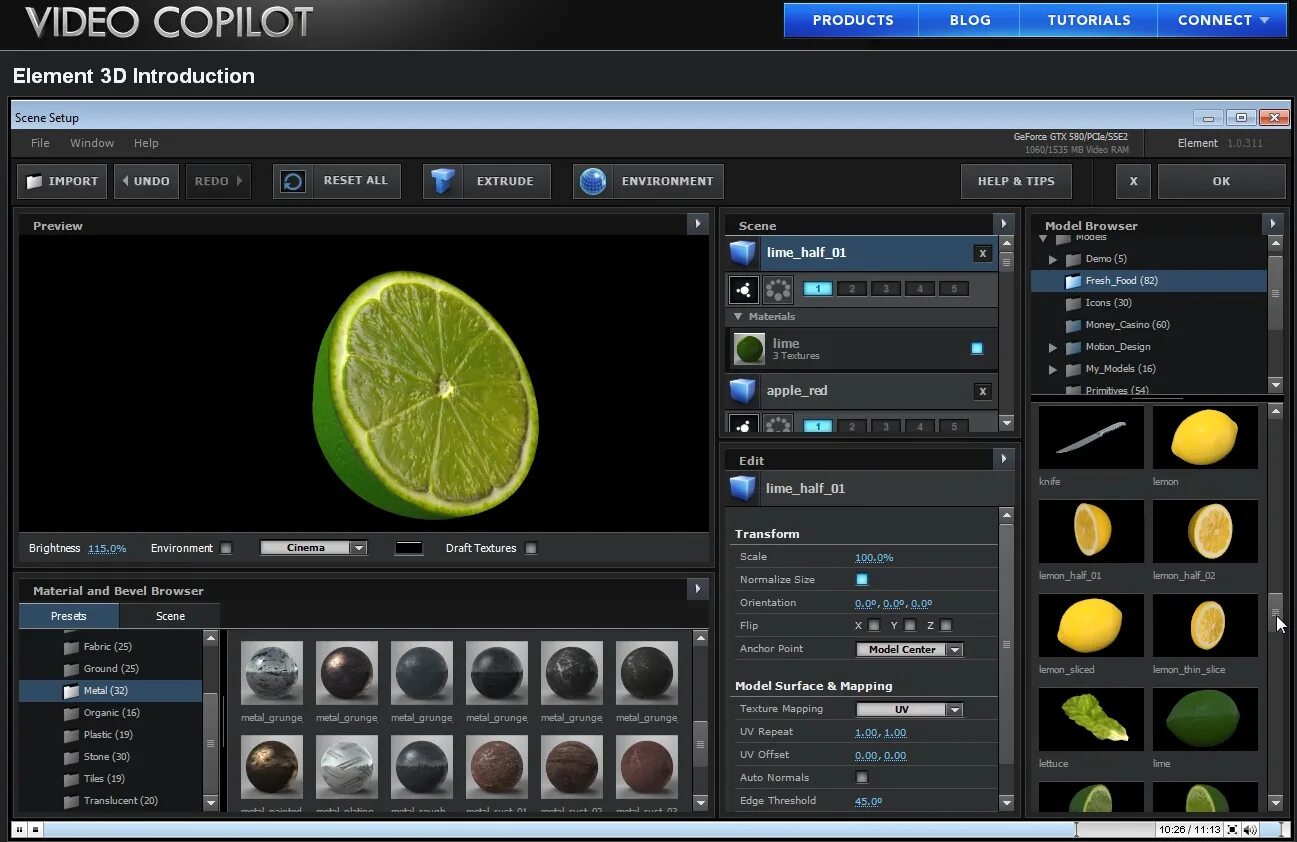This screenshot has height=842, width=1297.
Task: Select the lemon model thumbnail
Action: tap(1205, 437)
